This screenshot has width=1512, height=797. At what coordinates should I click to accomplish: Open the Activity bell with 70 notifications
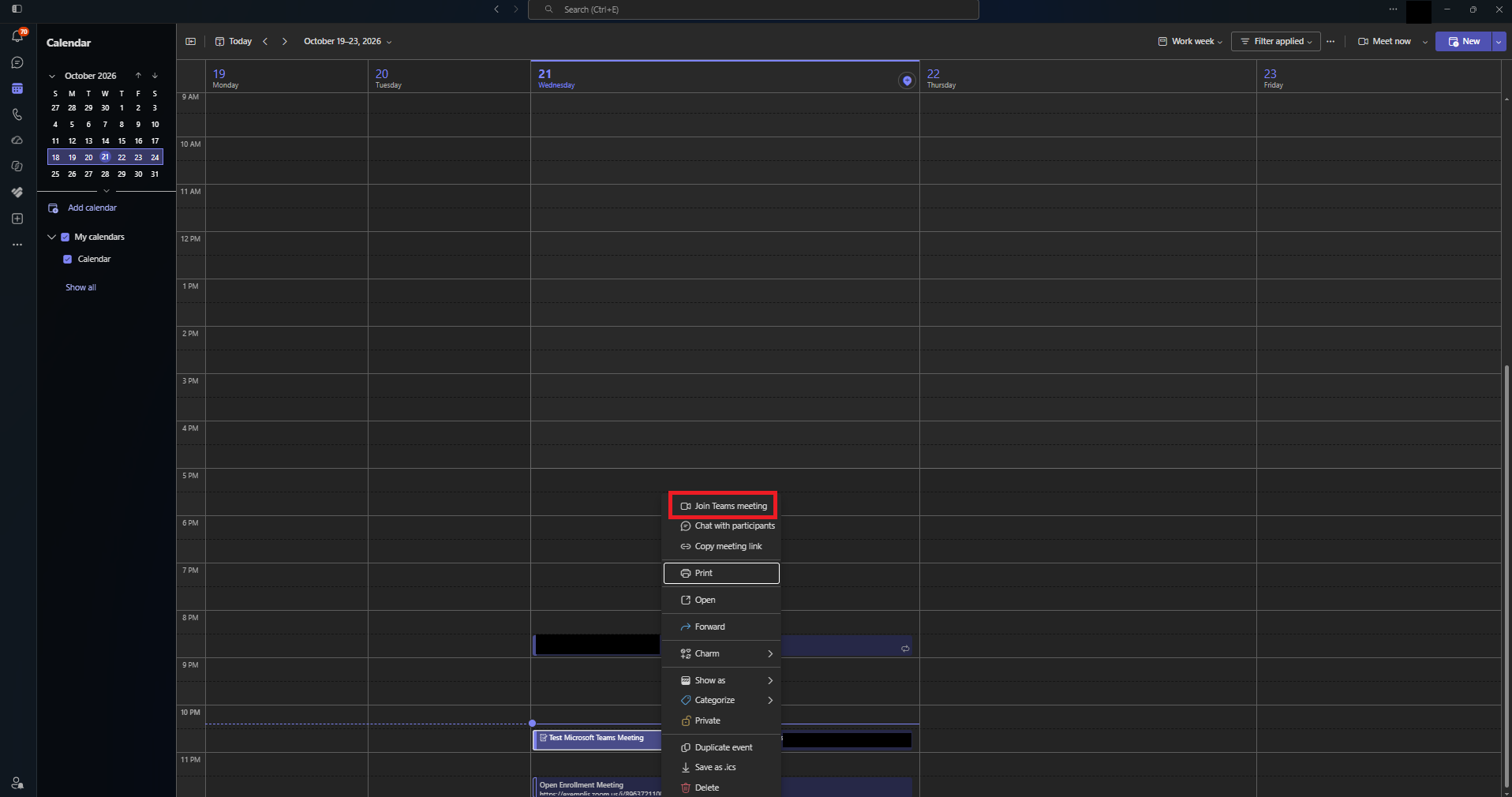(x=17, y=36)
